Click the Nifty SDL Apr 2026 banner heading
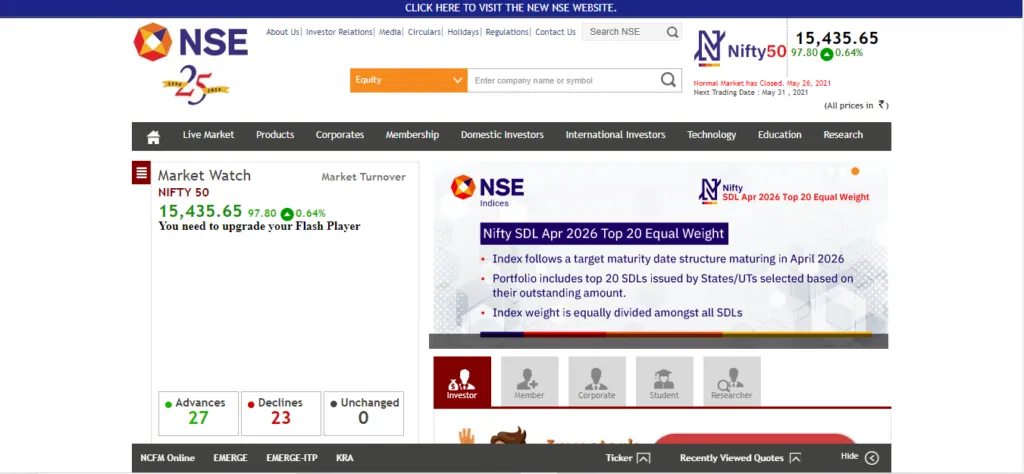The width and height of the screenshot is (1024, 474). coord(603,233)
